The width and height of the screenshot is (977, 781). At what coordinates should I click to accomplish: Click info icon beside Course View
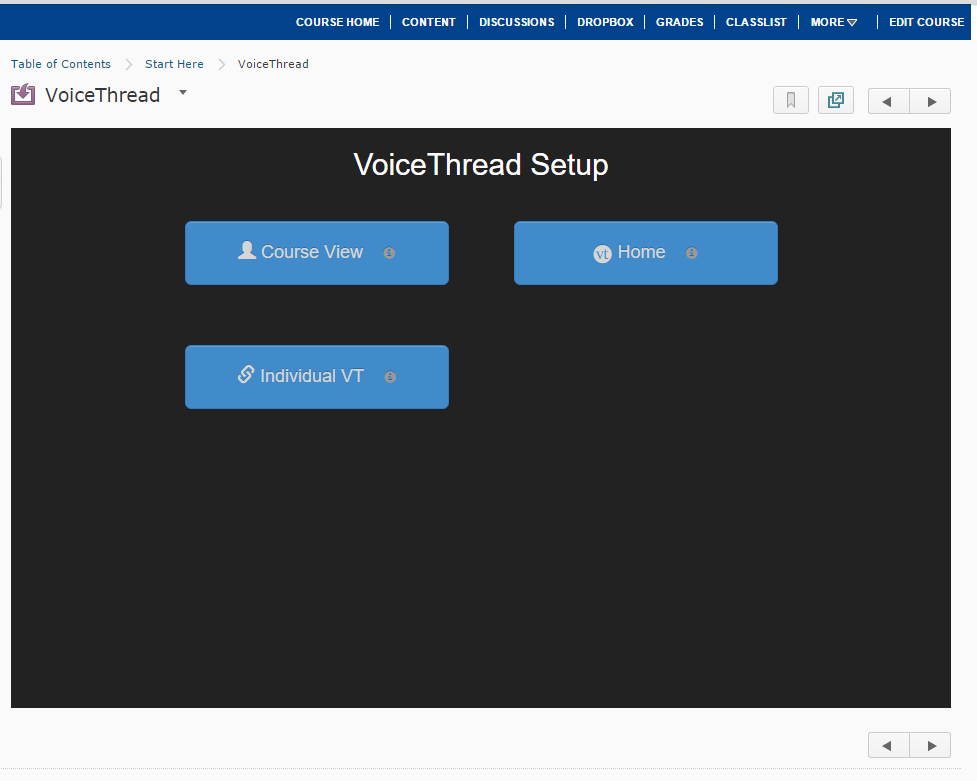389,253
